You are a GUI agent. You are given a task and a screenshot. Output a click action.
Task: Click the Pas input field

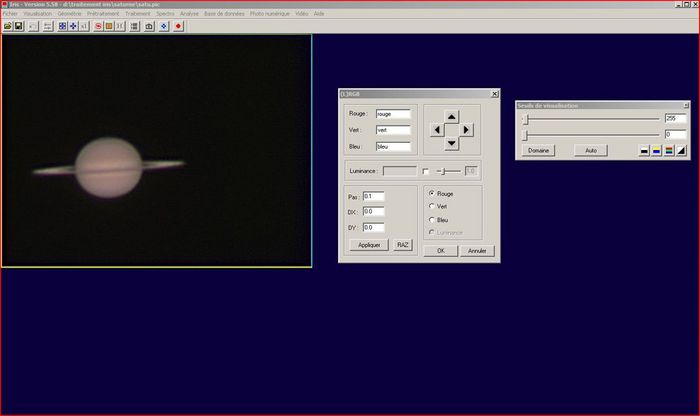point(373,196)
